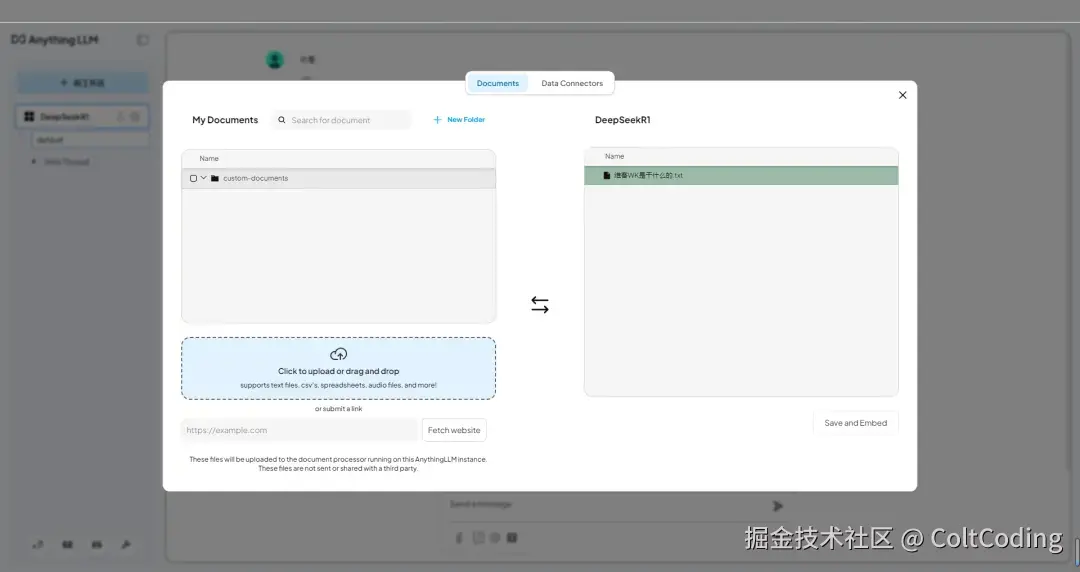
Task: Toggle the sidebar collapse icon beside AnythingLLM
Action: [x=143, y=40]
